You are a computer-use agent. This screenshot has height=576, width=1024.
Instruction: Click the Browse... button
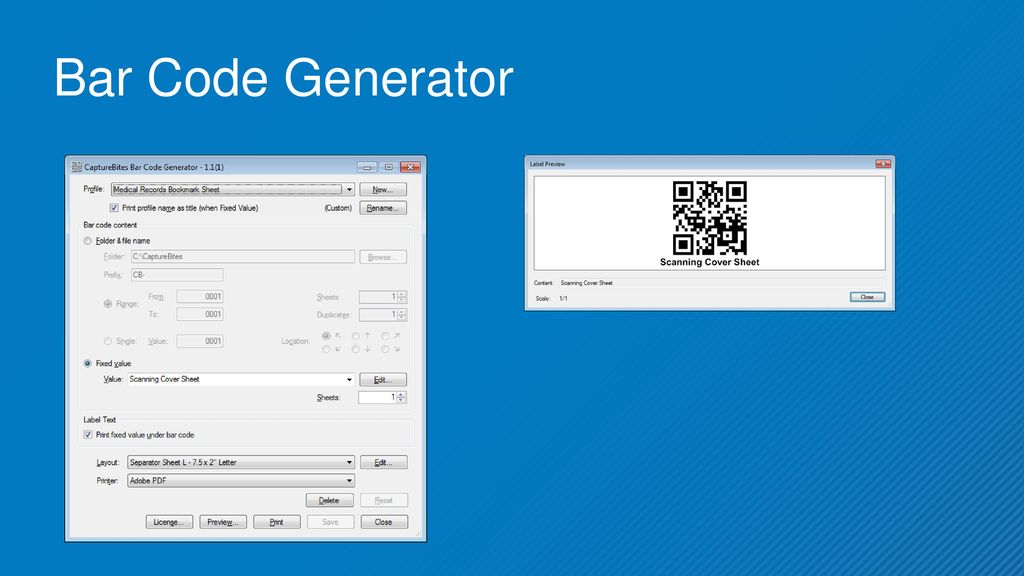pos(383,257)
